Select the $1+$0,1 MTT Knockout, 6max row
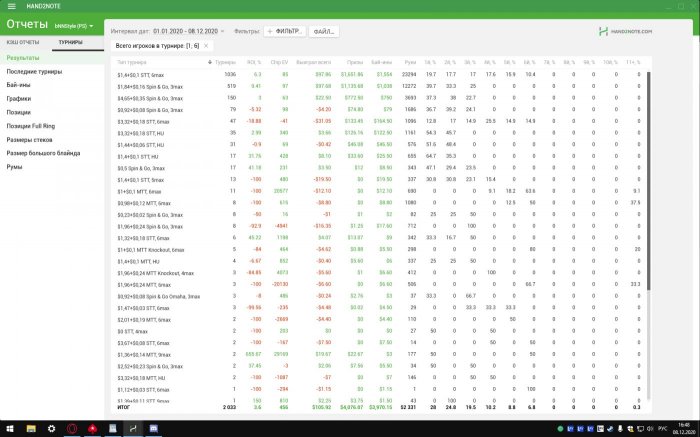This screenshot has width=700, height=437. tap(379, 250)
